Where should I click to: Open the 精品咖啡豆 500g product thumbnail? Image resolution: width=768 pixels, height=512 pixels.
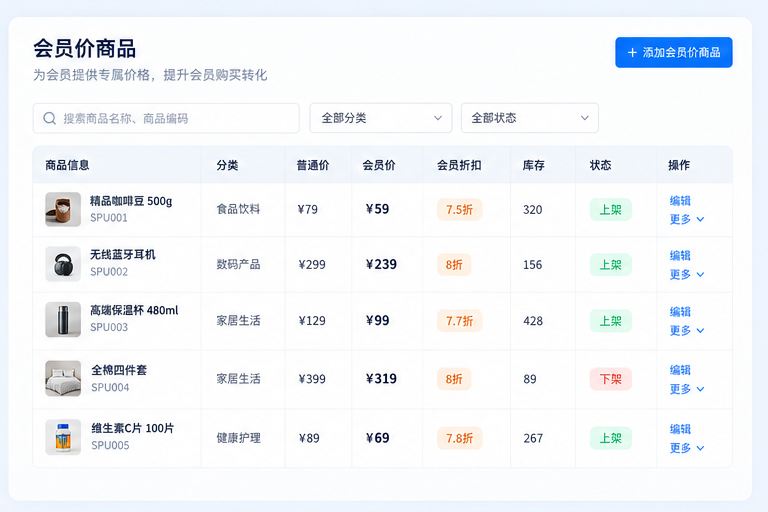pos(63,209)
